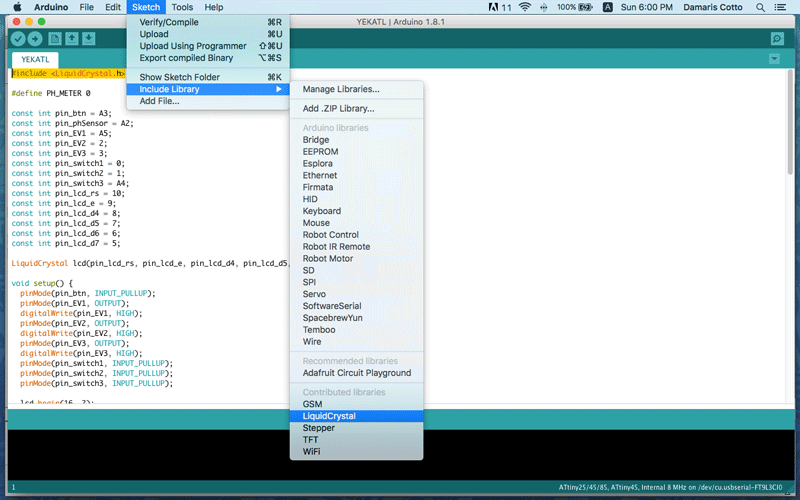Open the Tools menu
Image resolution: width=800 pixels, height=500 pixels.
[182, 7]
